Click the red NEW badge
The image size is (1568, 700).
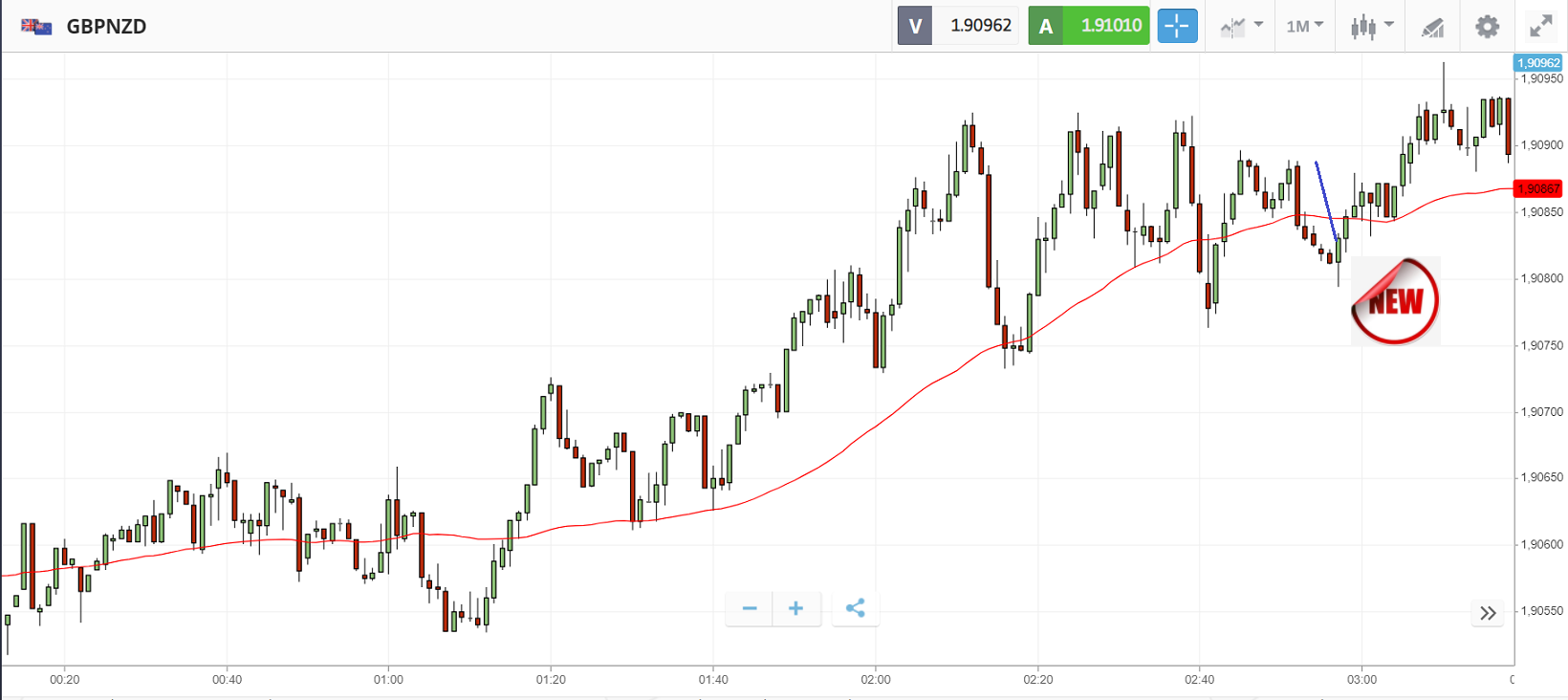1395,301
